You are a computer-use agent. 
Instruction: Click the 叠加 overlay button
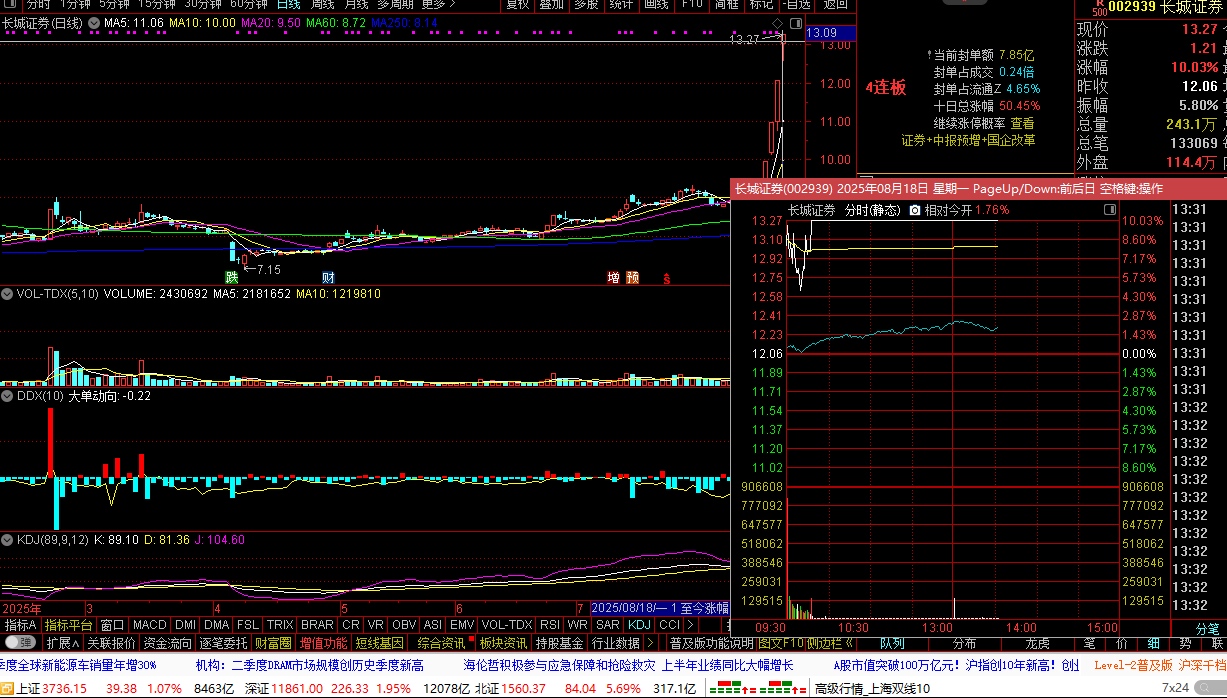tap(551, 5)
